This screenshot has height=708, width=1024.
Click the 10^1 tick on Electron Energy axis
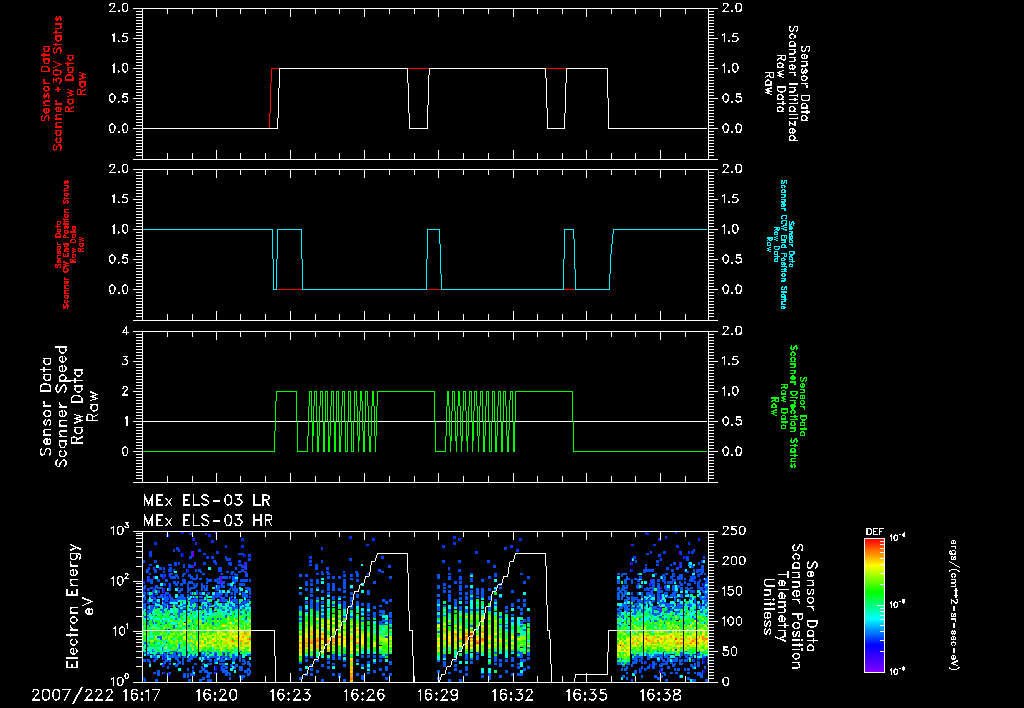120,630
